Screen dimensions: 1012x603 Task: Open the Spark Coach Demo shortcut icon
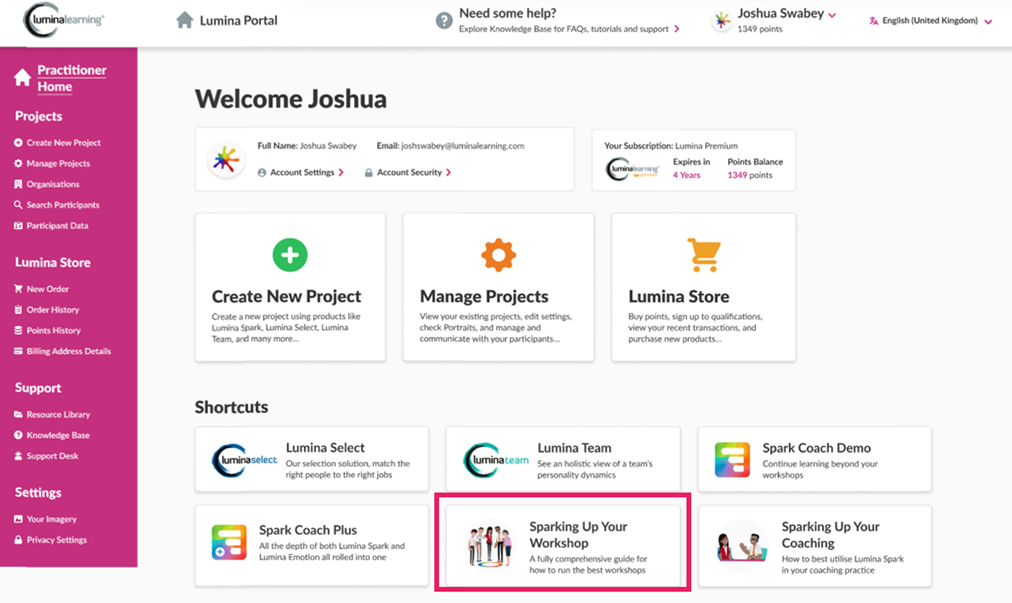point(733,460)
